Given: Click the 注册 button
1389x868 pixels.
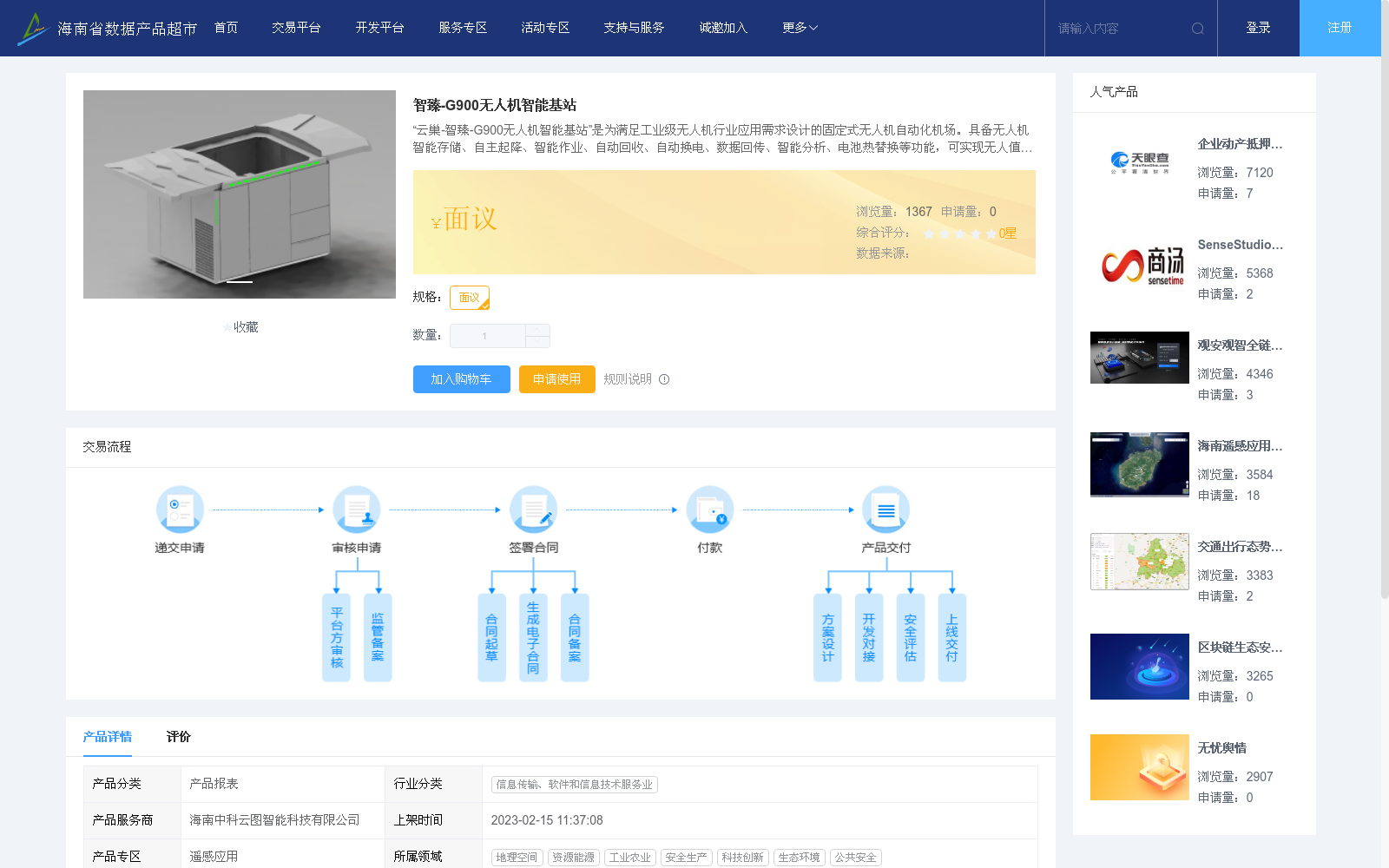Looking at the screenshot, I should point(1340,28).
